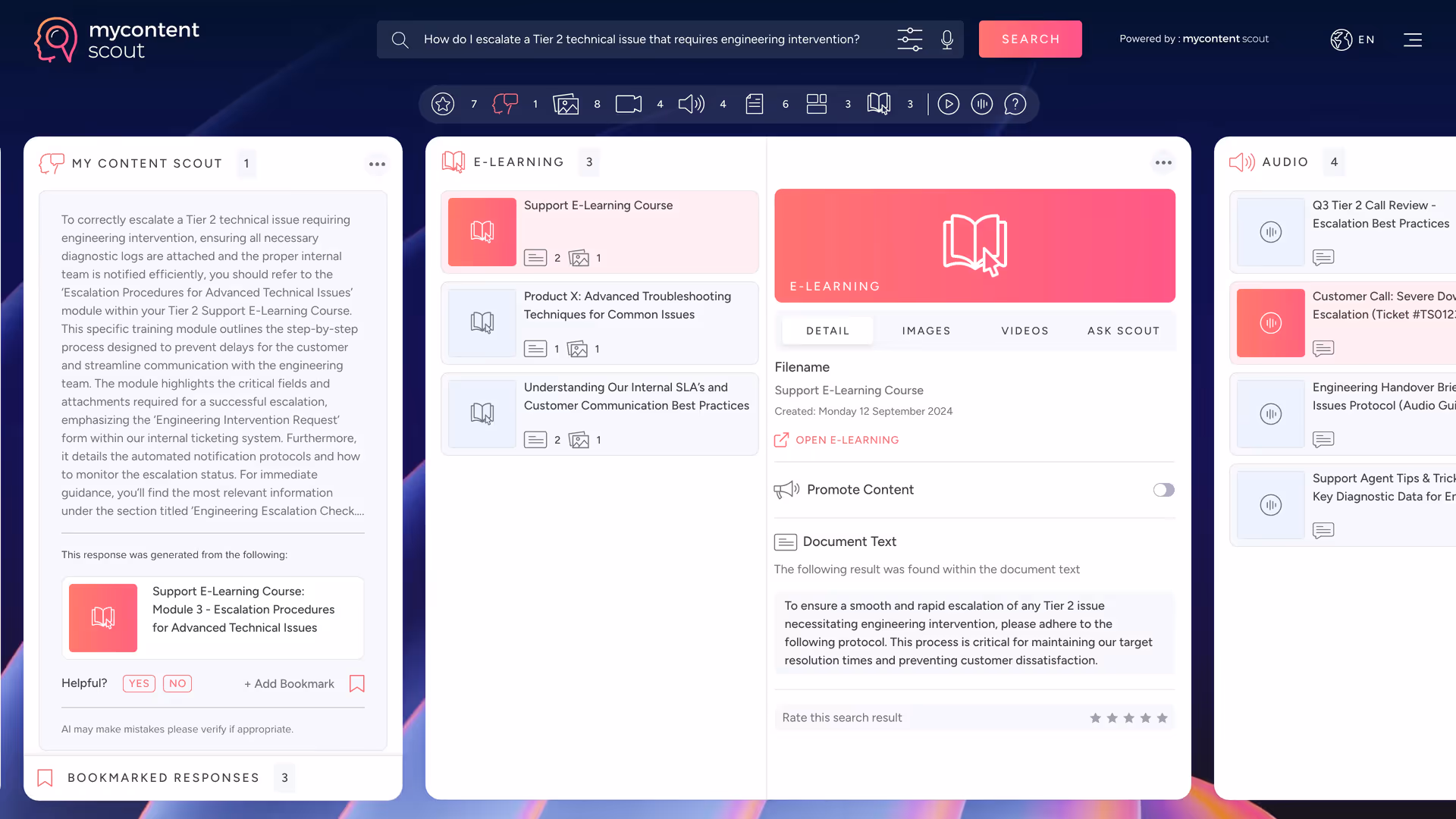Click the help question mark icon
1456x819 pixels.
tap(1015, 104)
